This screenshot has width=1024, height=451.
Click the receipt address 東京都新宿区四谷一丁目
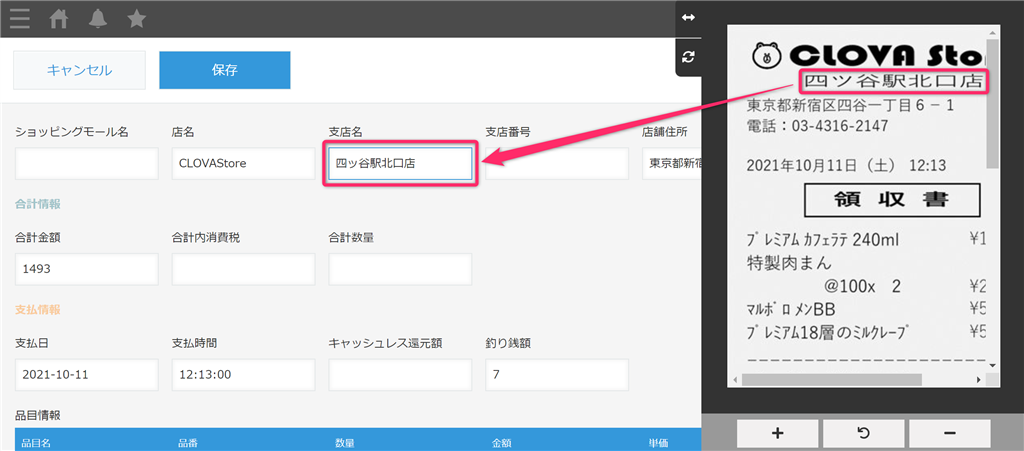click(829, 105)
